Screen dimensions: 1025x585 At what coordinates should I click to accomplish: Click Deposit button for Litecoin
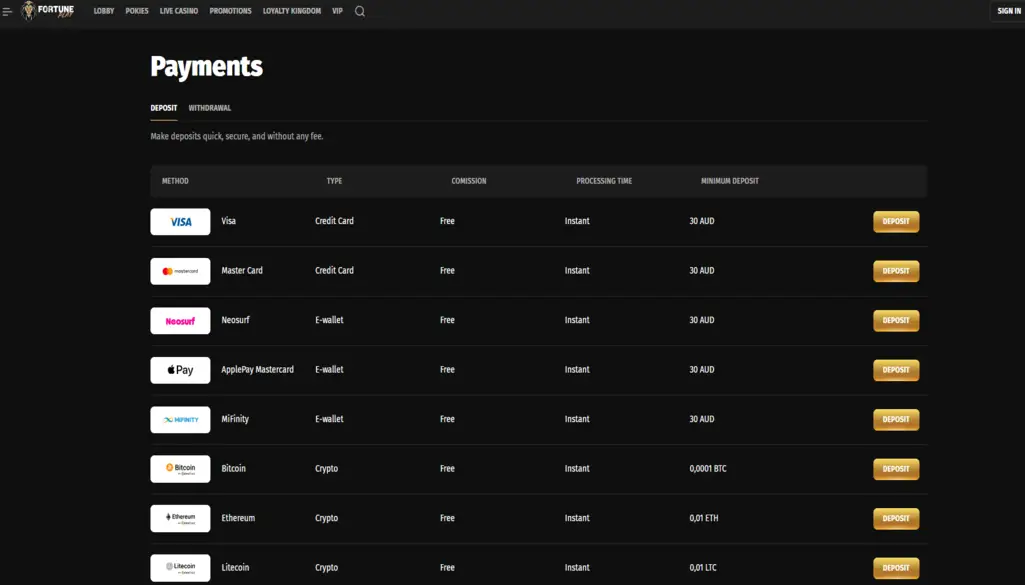pos(895,567)
